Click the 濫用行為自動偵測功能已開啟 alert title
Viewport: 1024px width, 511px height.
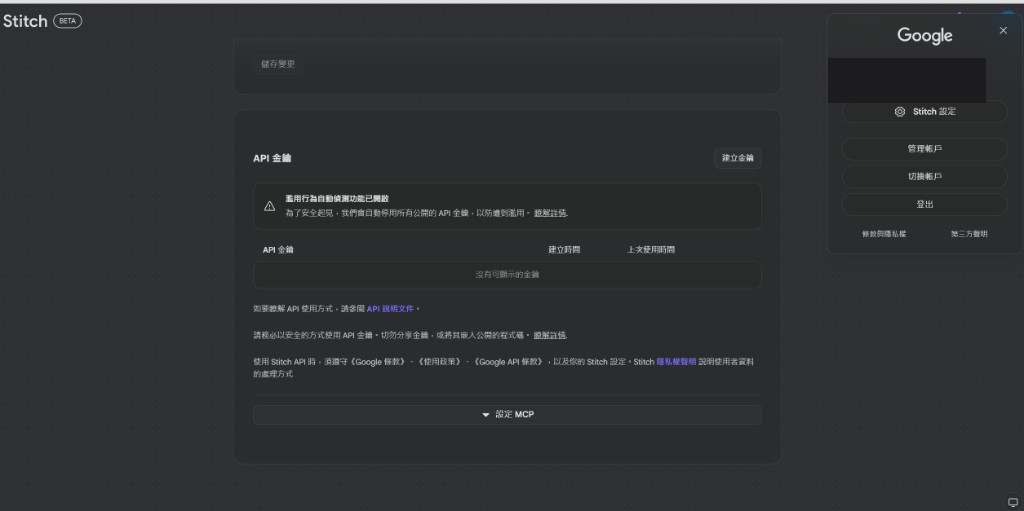[337, 199]
